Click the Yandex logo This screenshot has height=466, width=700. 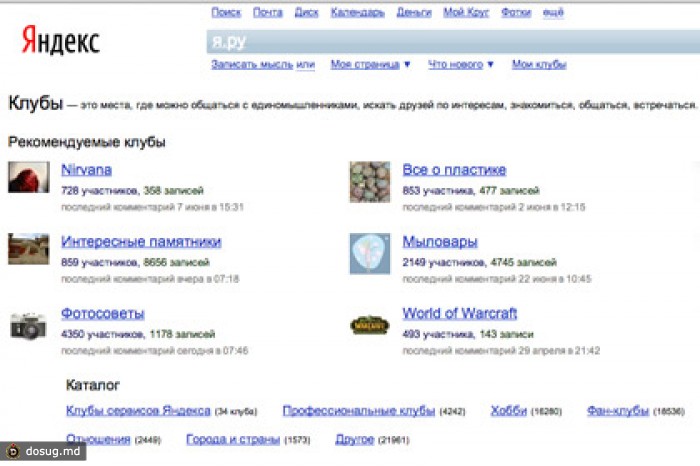[x=60, y=42]
